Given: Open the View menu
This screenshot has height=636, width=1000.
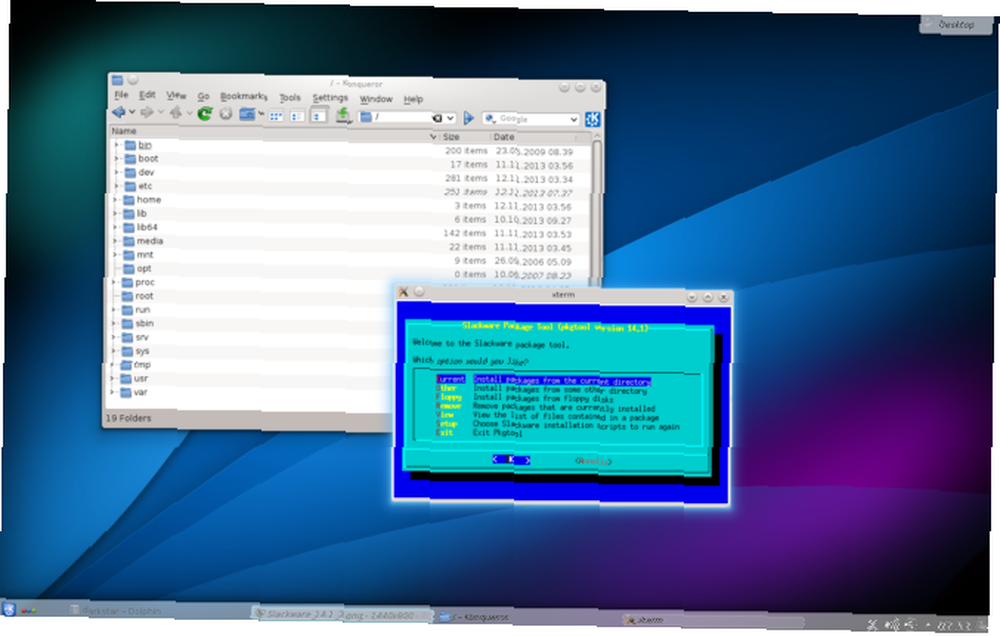Looking at the screenshot, I should click(176, 96).
